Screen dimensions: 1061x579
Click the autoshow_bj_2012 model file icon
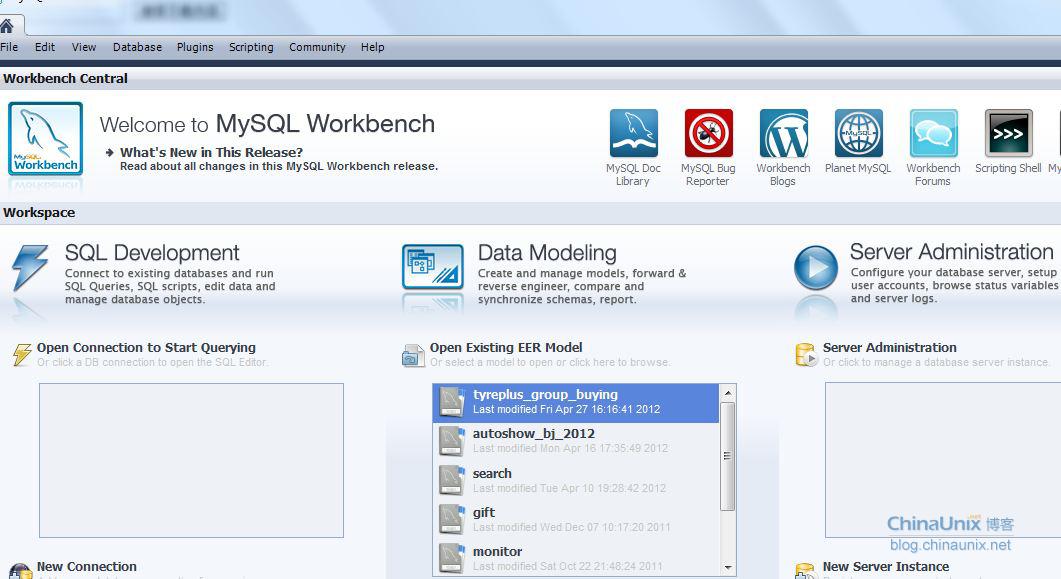point(451,441)
